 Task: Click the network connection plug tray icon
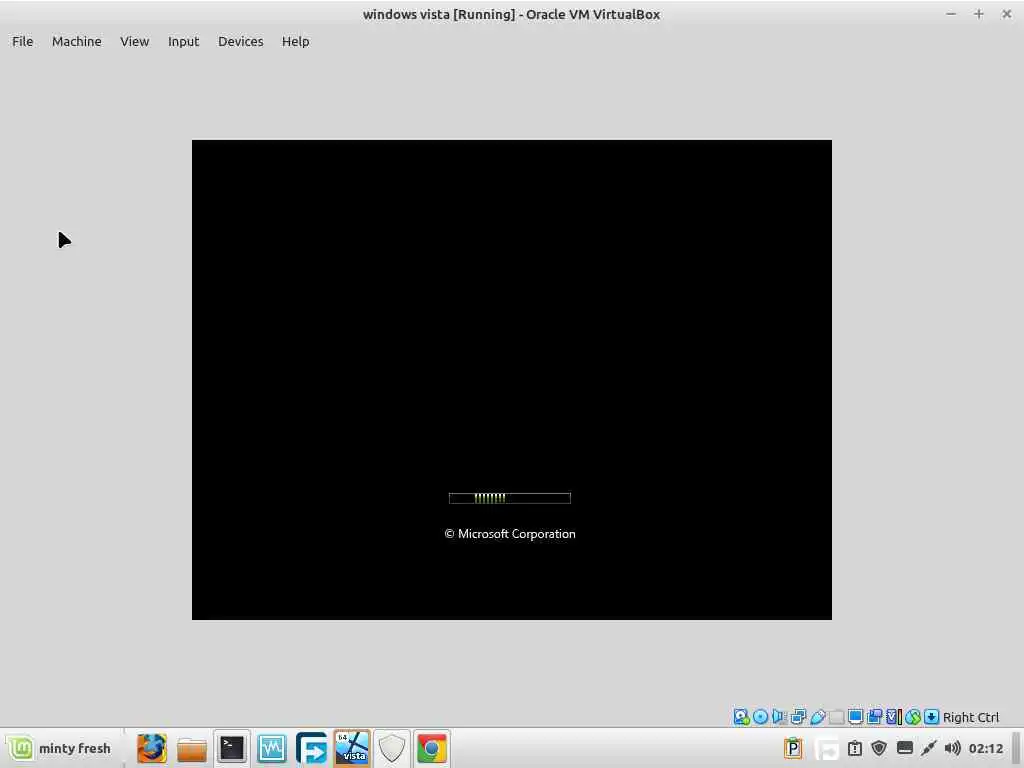click(929, 748)
